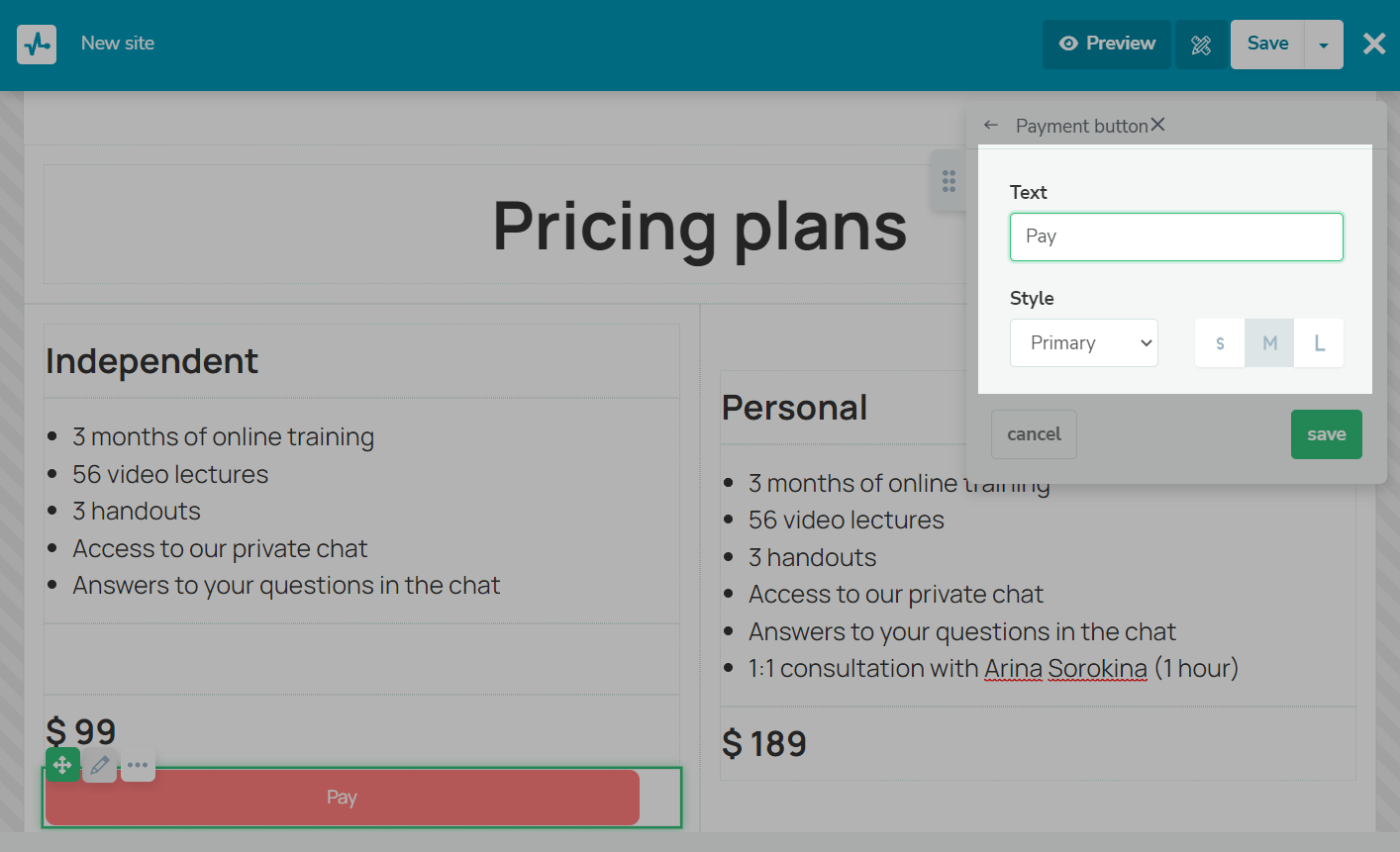Click the pulse logo icon in header
1400x852 pixels.
coord(37,45)
